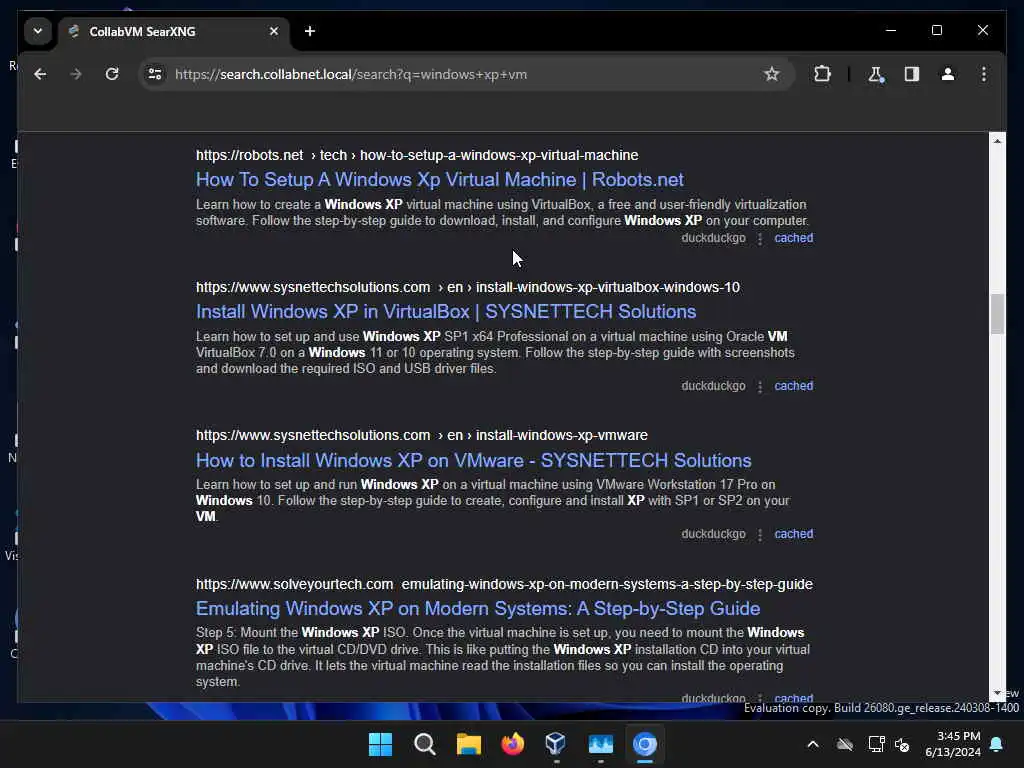Open Chrome Labs flask icon

click(876, 74)
